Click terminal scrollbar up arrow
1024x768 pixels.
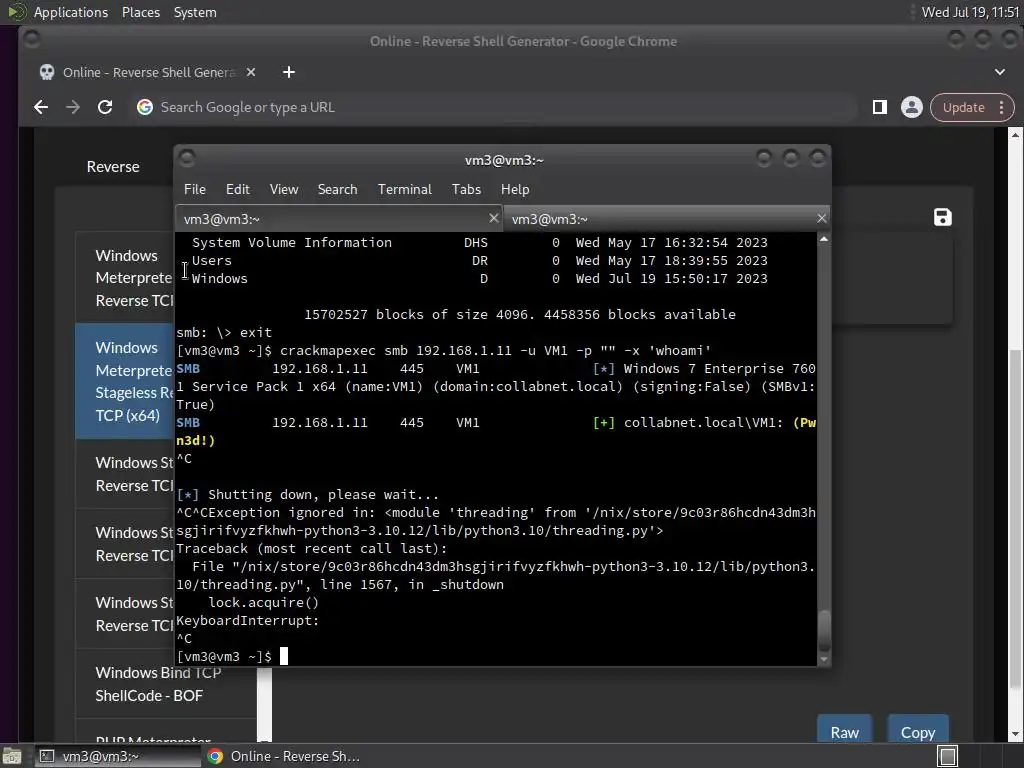tap(824, 240)
